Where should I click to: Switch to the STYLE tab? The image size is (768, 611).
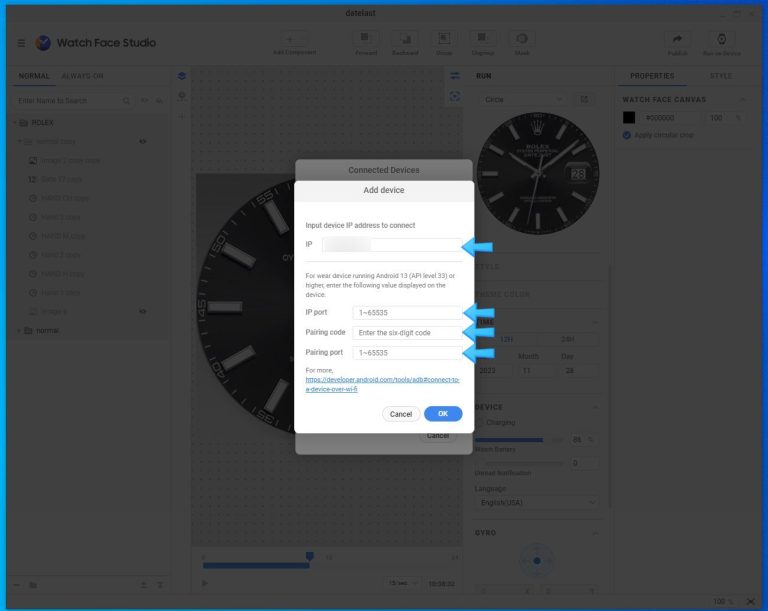(x=720, y=76)
